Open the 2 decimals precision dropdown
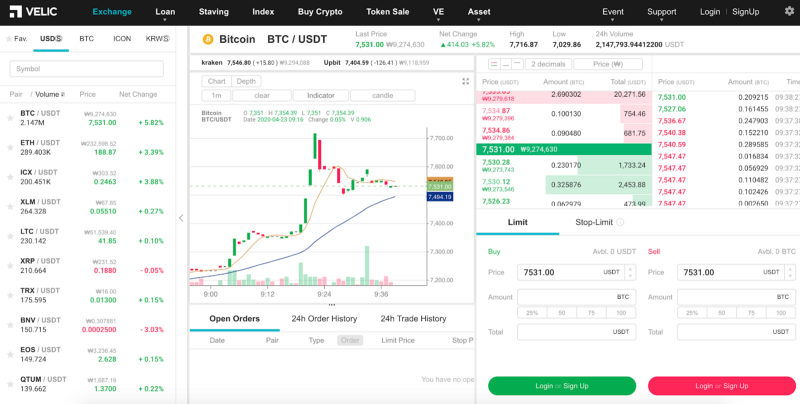This screenshot has width=800, height=404. pos(548,64)
